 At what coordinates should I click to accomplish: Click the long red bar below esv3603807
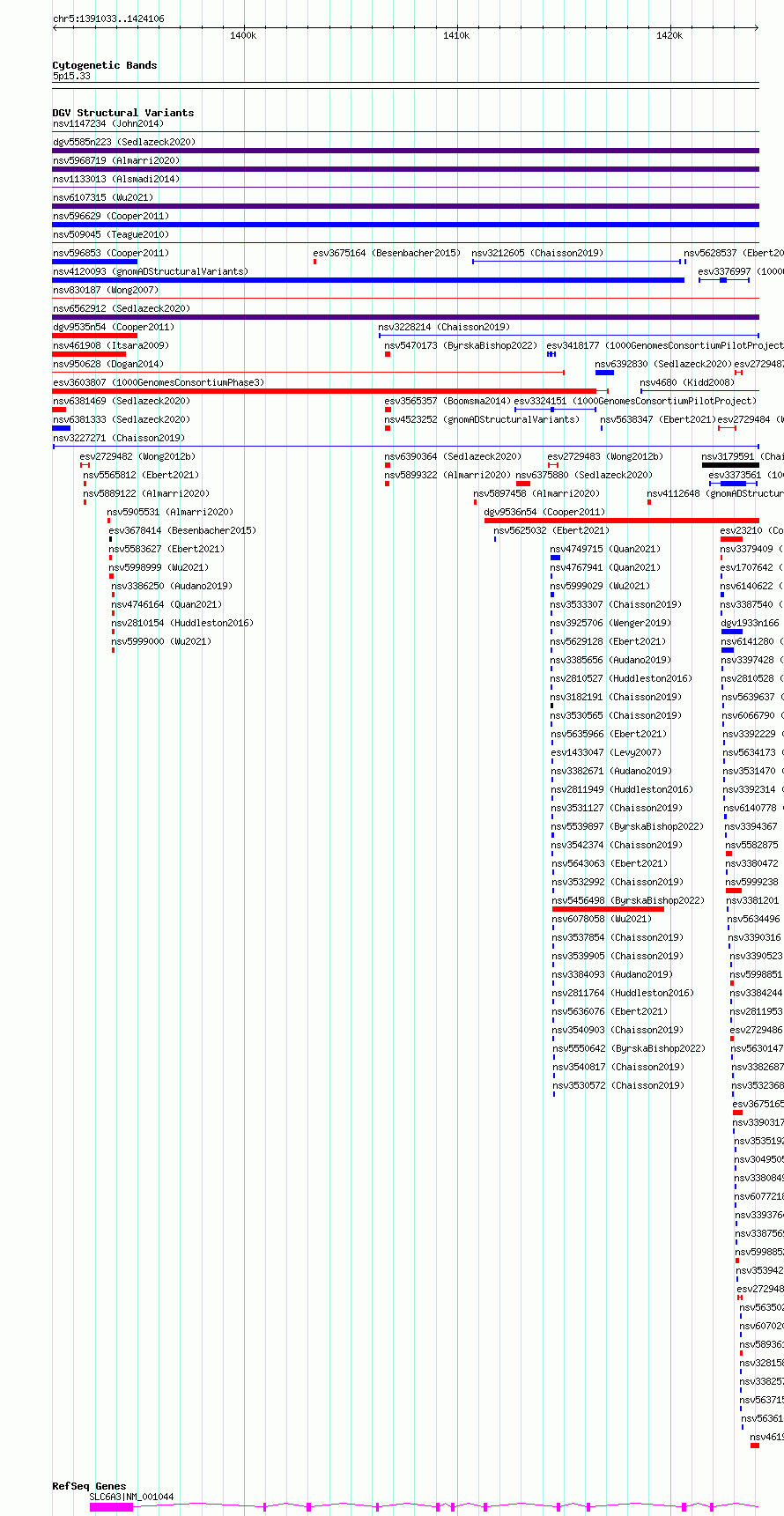[x=324, y=391]
